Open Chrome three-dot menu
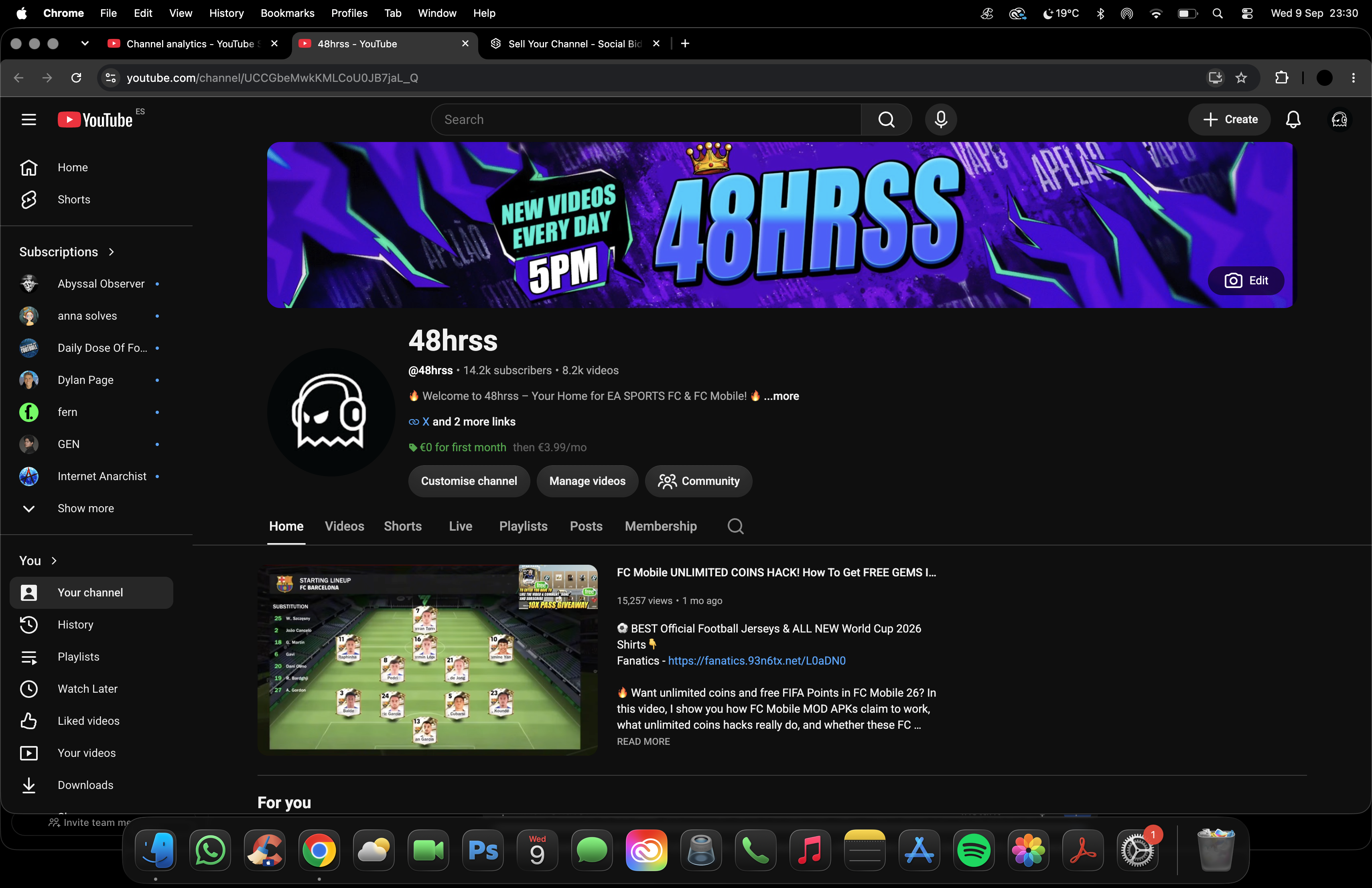The height and width of the screenshot is (888, 1372). (1353, 78)
